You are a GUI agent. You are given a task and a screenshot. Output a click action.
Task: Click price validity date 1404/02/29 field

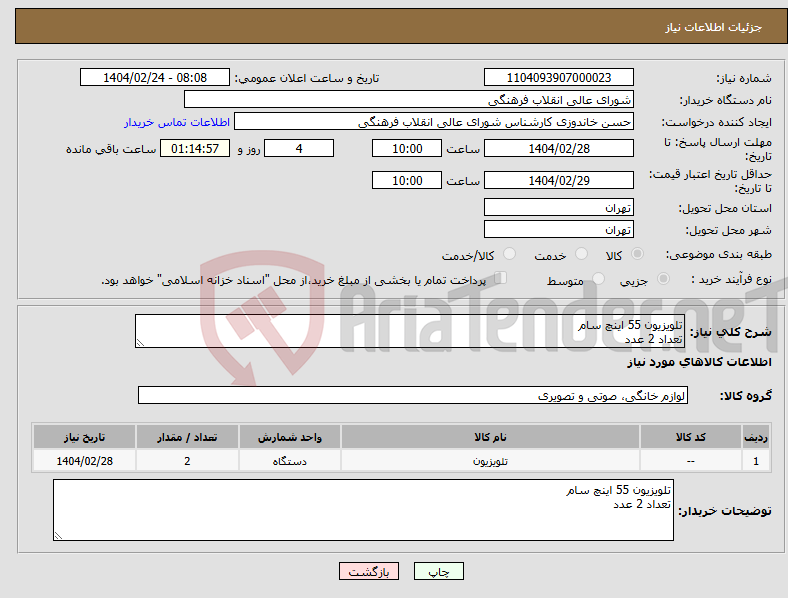[558, 180]
